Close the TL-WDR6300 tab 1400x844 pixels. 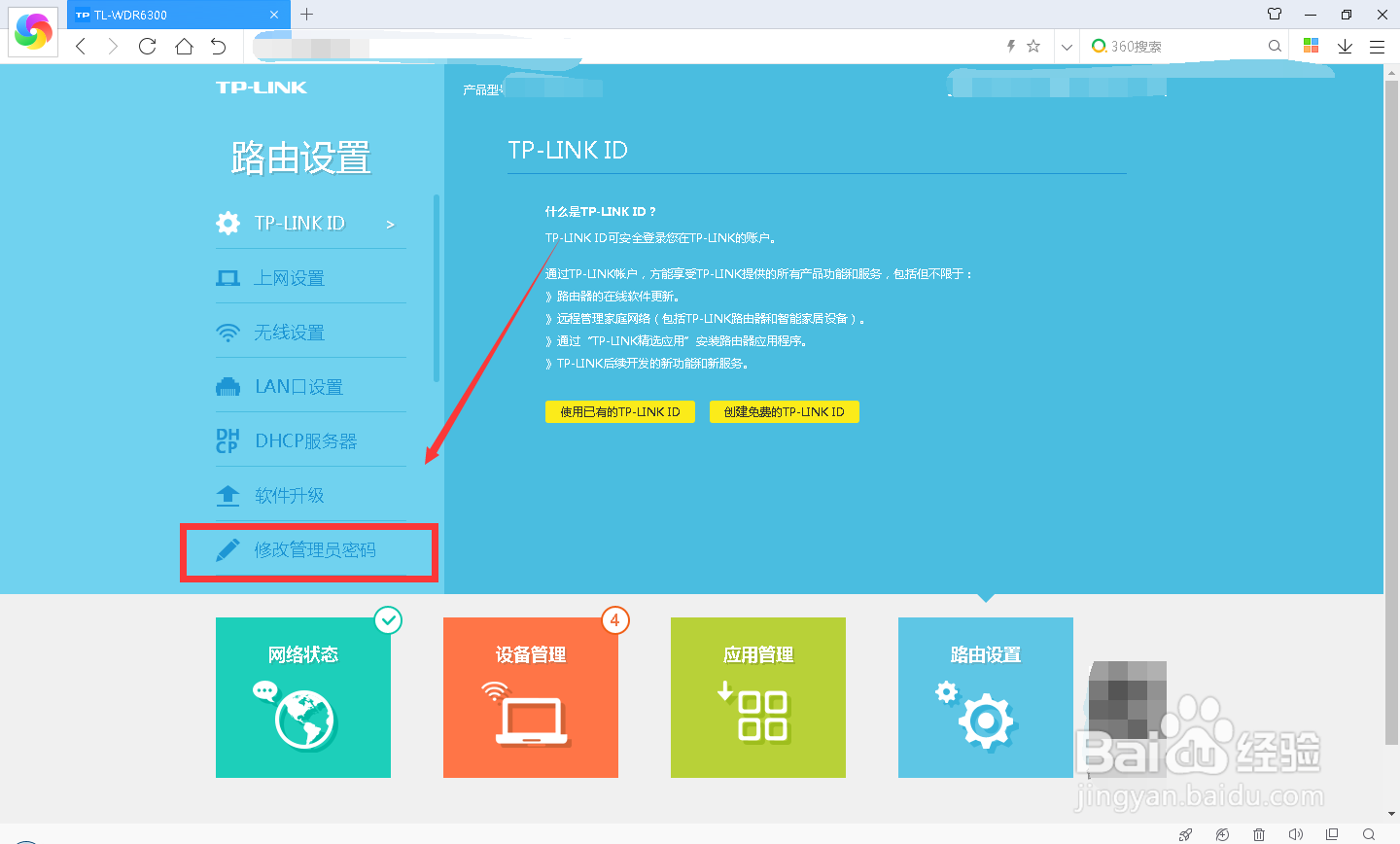pyautogui.click(x=274, y=15)
